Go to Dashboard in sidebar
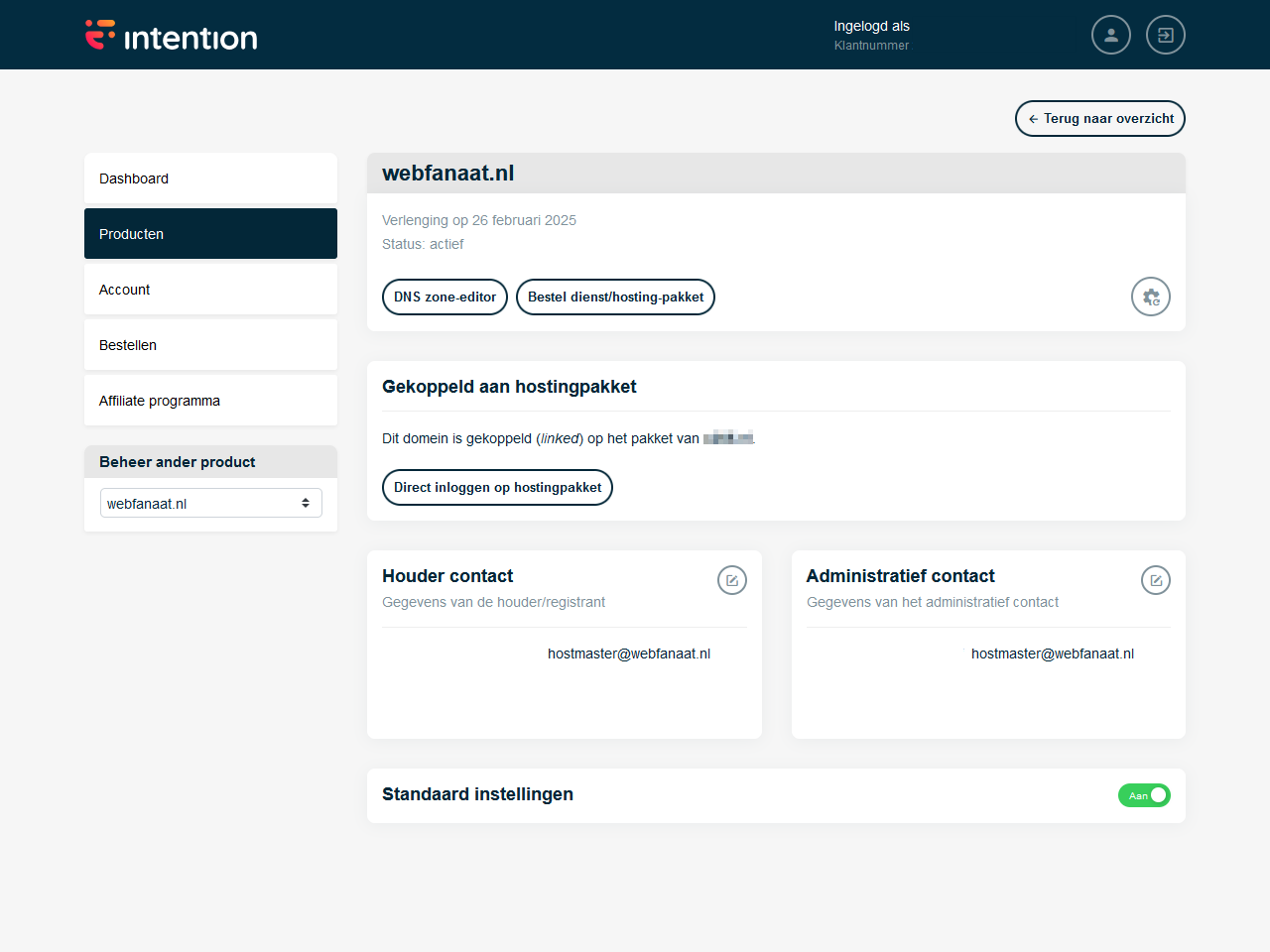The height and width of the screenshot is (952, 1270). click(x=210, y=178)
